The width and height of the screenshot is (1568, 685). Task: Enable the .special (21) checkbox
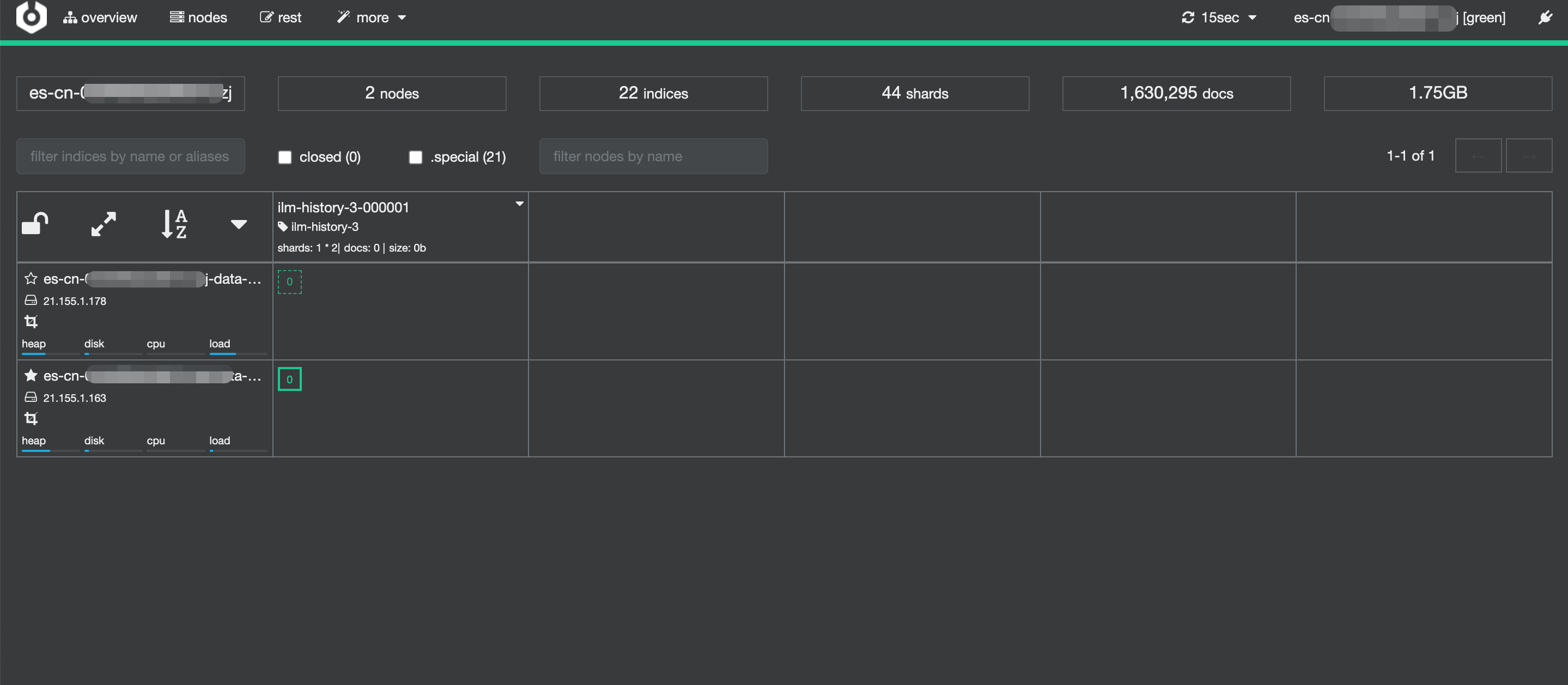416,157
